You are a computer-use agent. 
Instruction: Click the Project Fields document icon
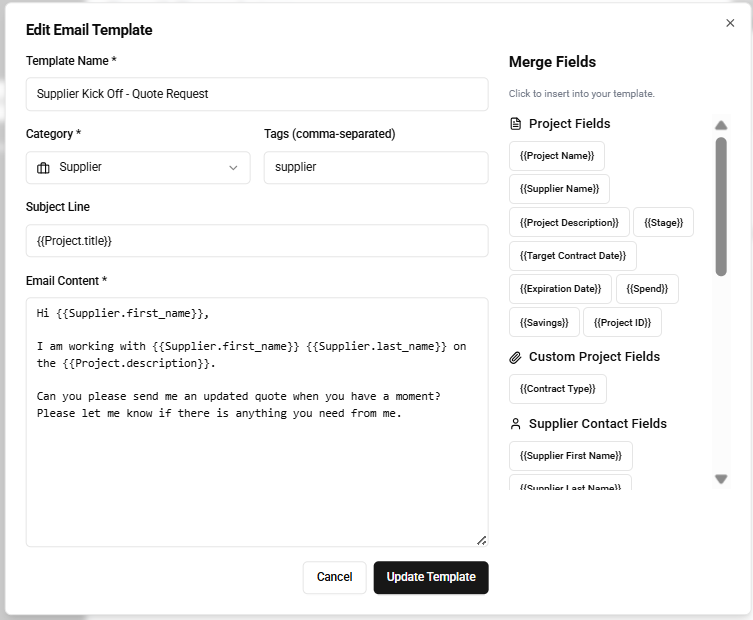516,124
